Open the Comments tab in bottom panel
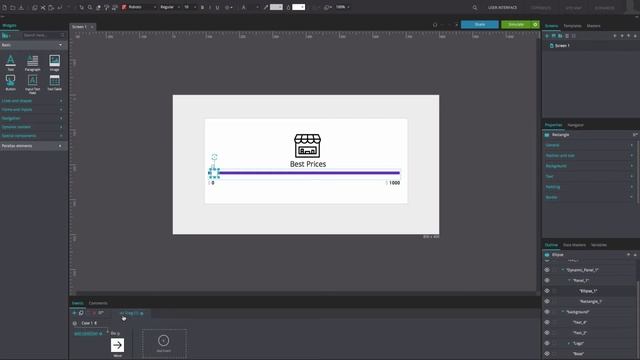Screen dimensions: 640x360 [98, 303]
